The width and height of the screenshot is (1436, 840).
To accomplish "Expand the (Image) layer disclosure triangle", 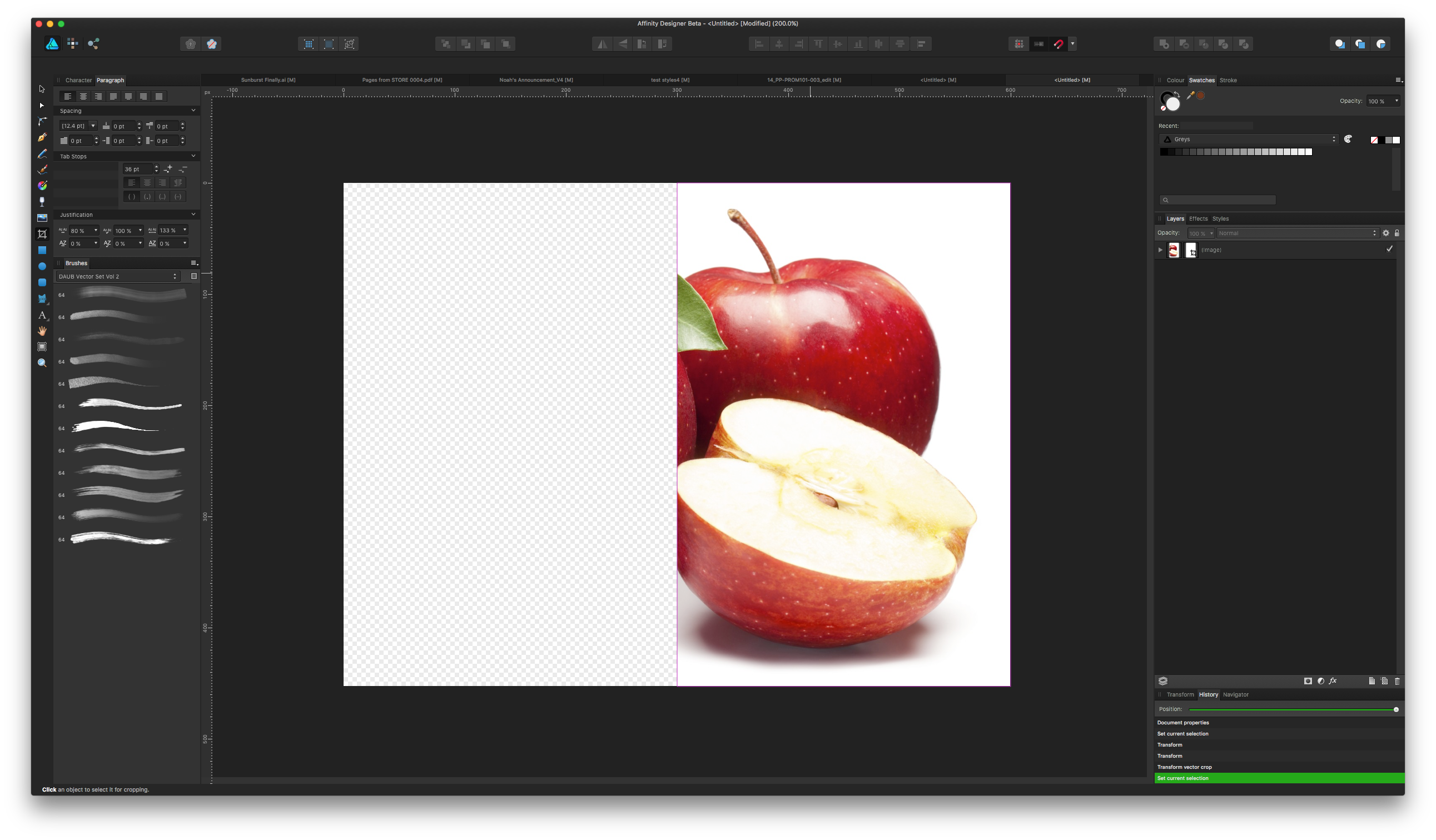I will pos(1160,250).
